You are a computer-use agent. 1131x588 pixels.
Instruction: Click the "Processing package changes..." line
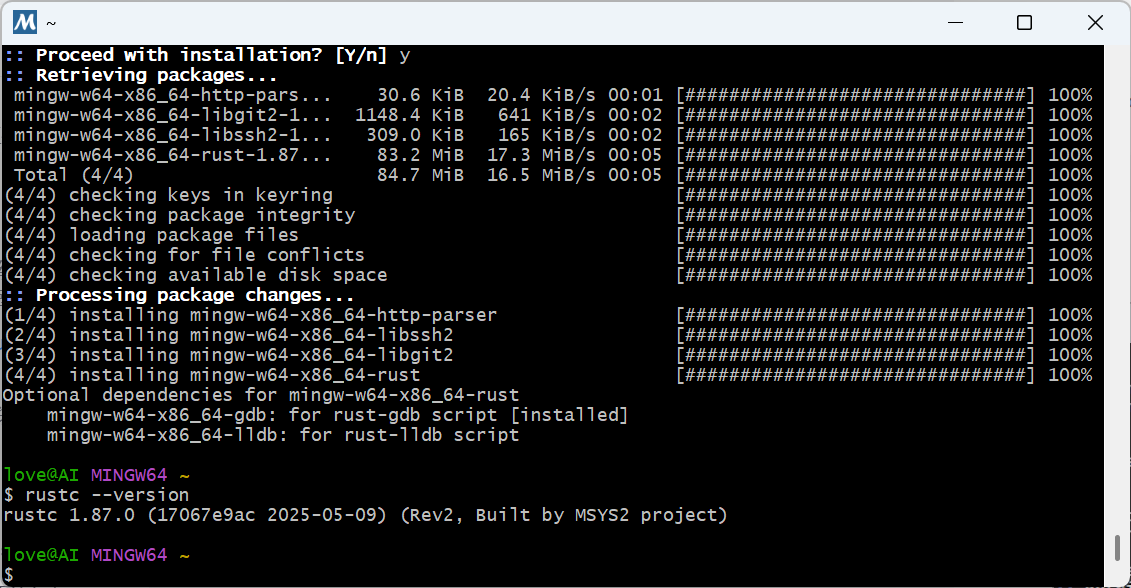point(180,295)
